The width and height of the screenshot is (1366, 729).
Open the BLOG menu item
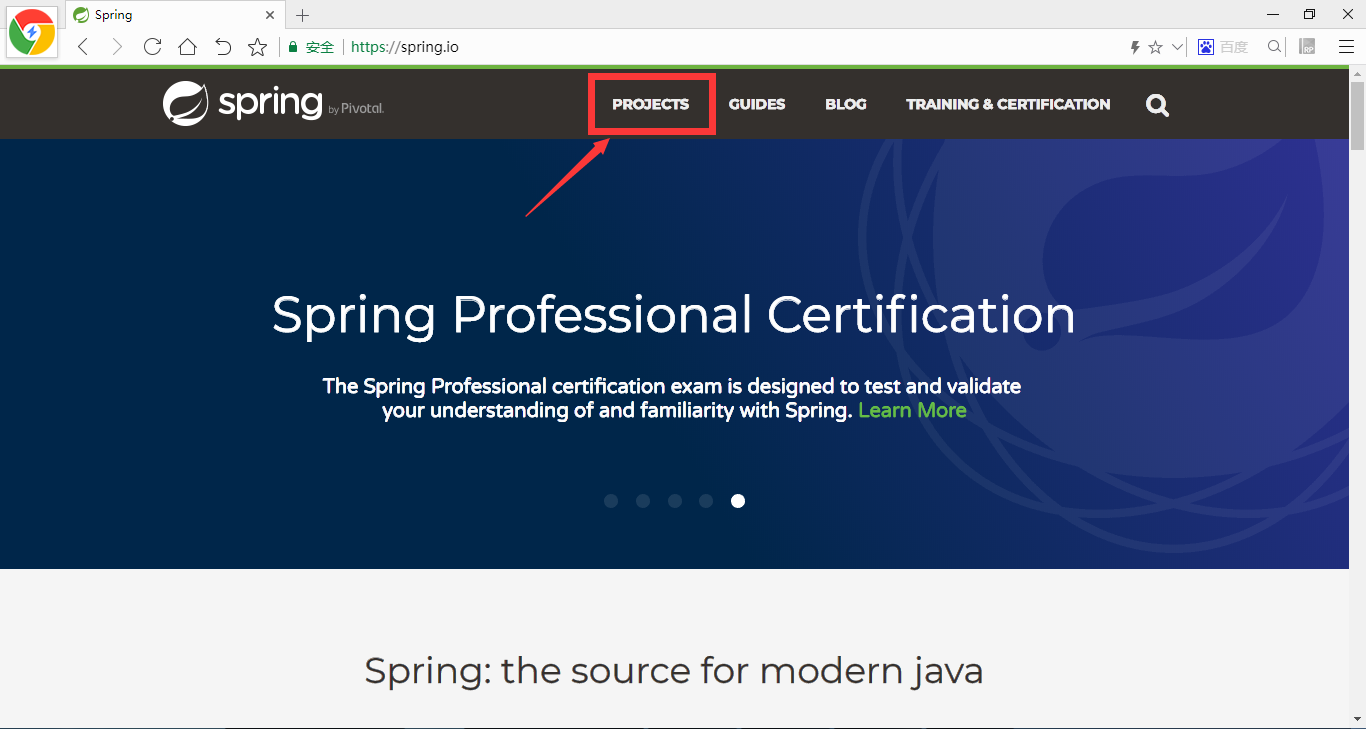point(846,104)
